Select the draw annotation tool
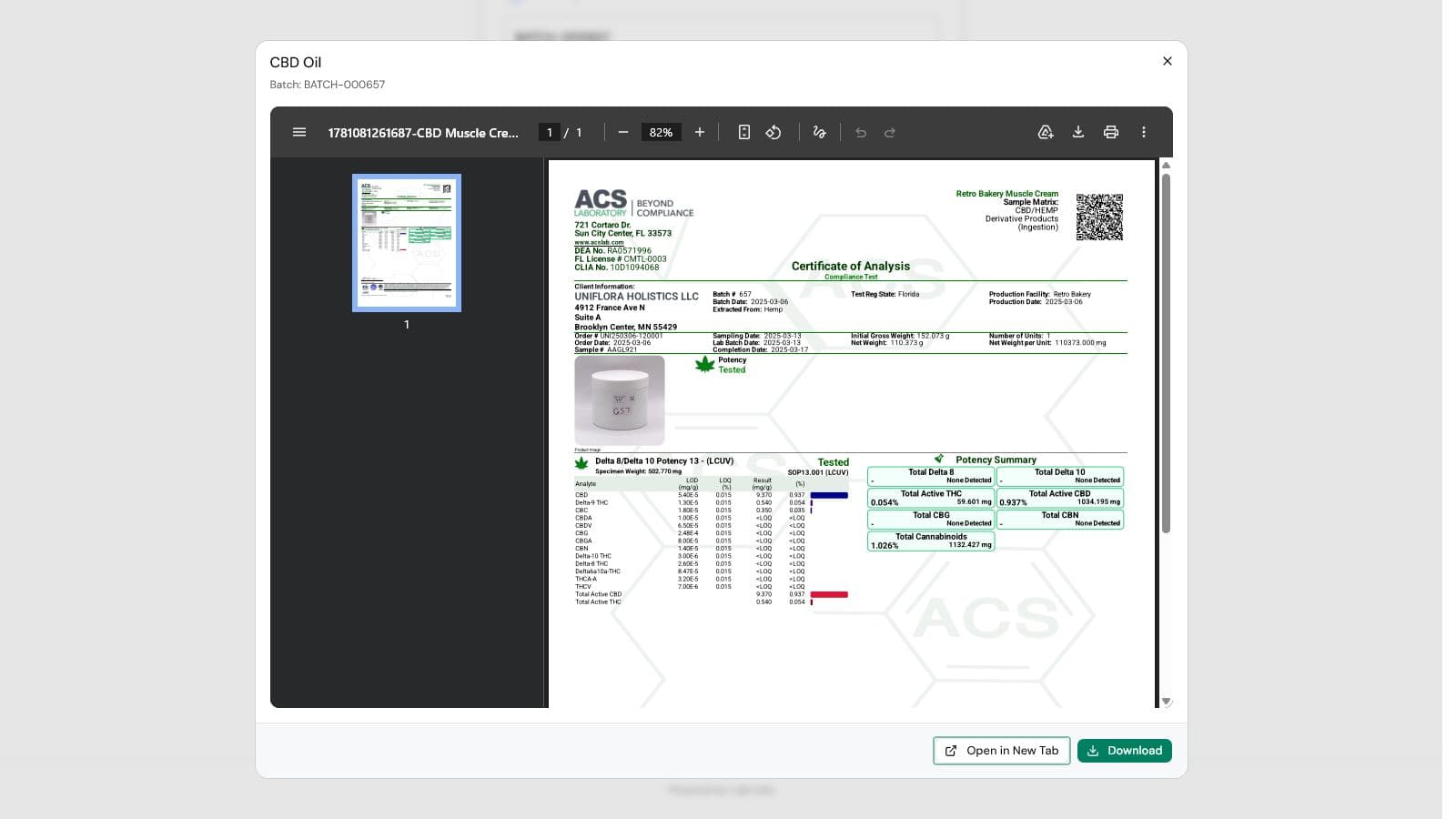1456x819 pixels. click(819, 132)
